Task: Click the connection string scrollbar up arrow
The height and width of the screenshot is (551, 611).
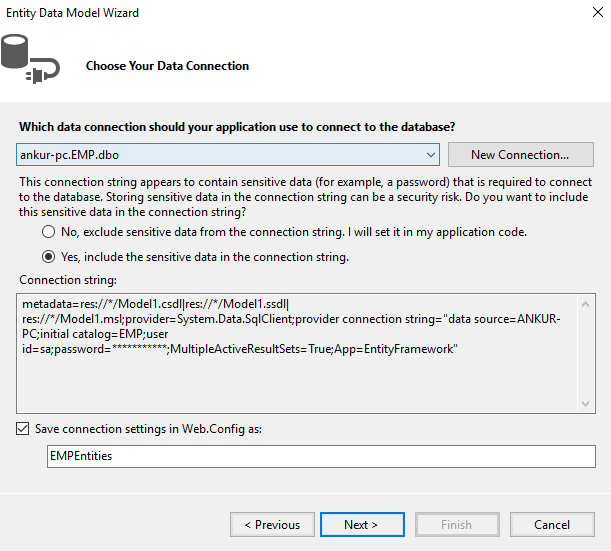Action: click(x=586, y=303)
